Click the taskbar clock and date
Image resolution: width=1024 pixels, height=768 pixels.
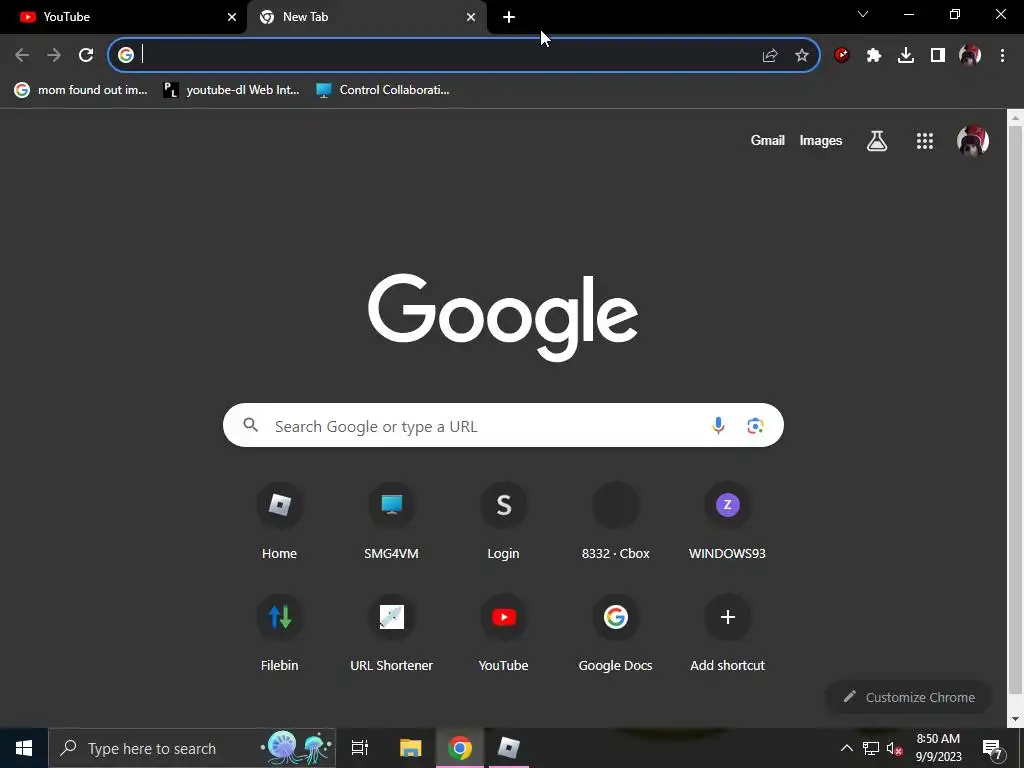pyautogui.click(x=938, y=748)
